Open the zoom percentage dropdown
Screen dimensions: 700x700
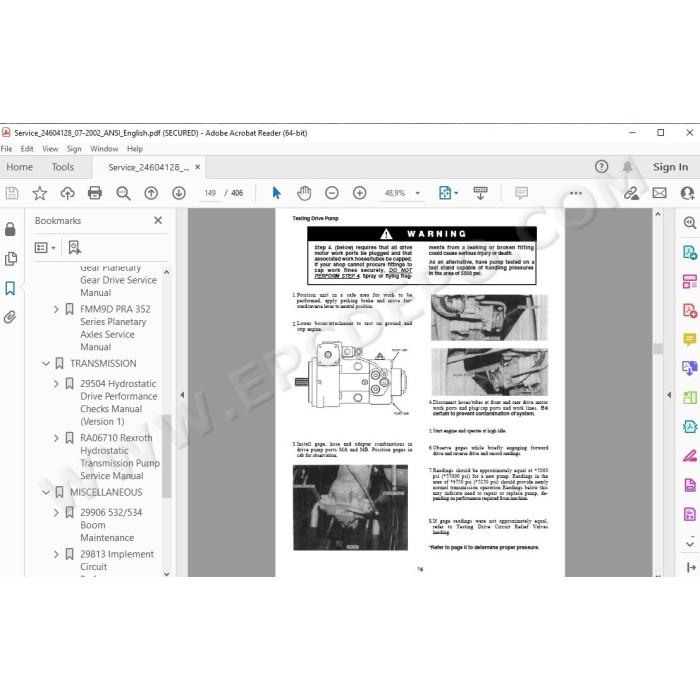(x=418, y=193)
